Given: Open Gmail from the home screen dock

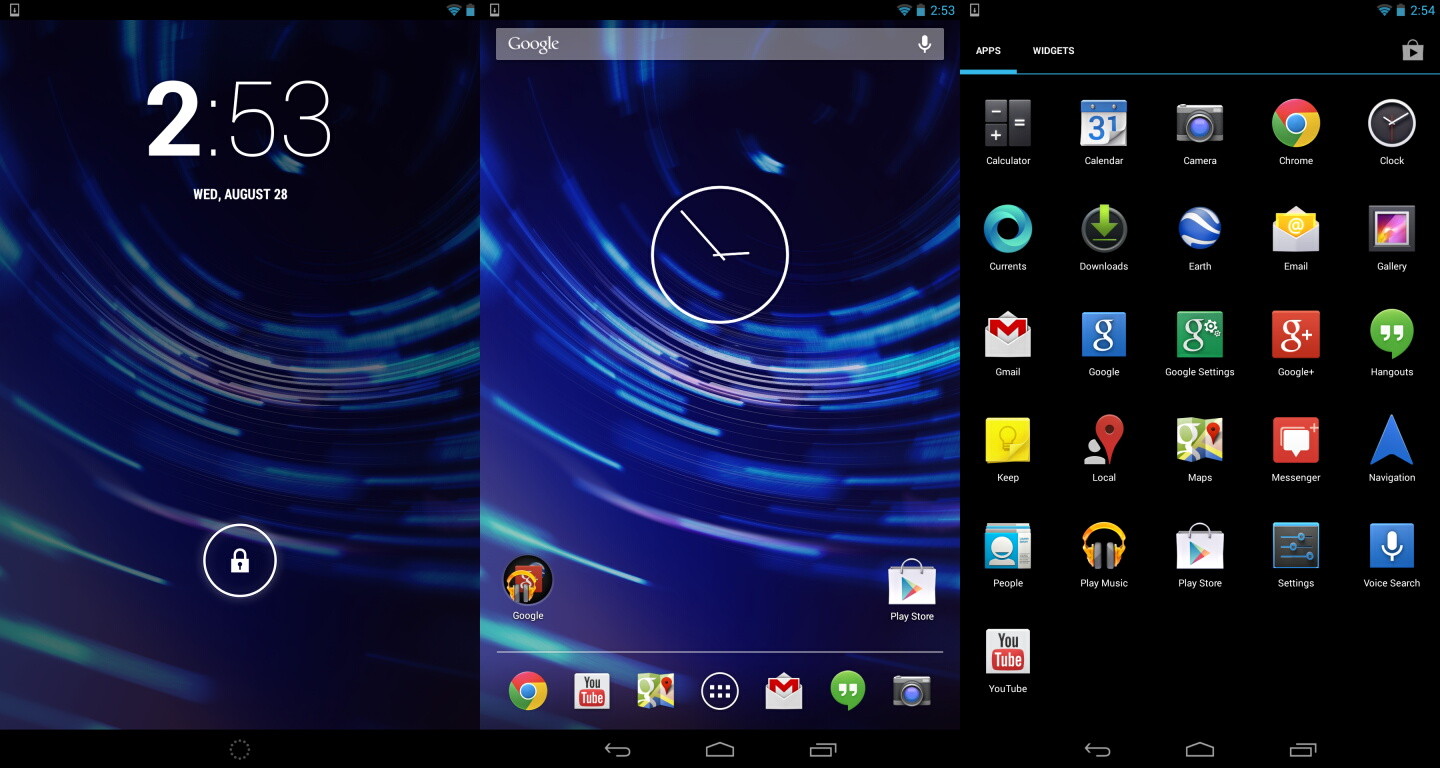Looking at the screenshot, I should pos(784,691).
